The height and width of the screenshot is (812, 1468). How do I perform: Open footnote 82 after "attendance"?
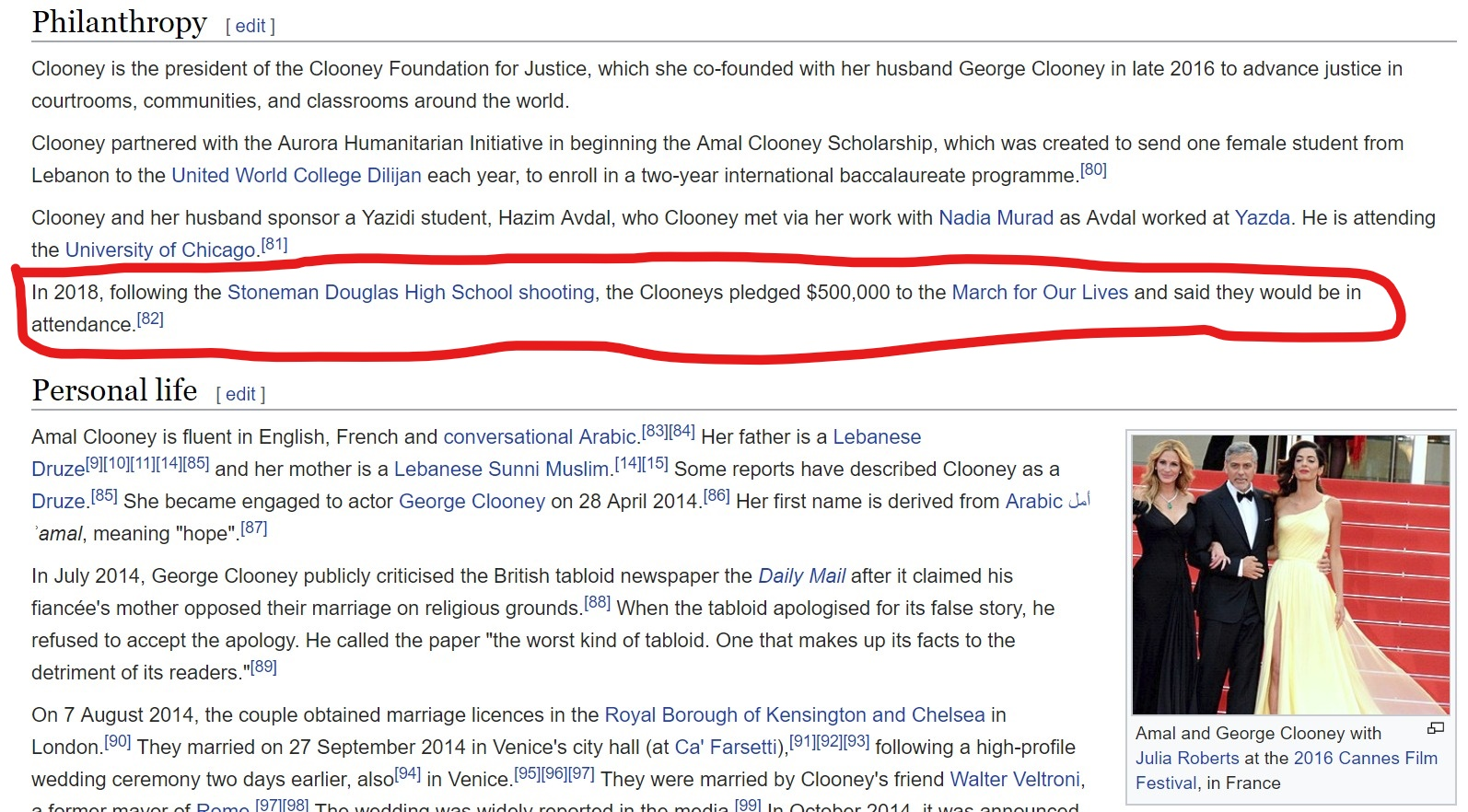click(x=150, y=319)
